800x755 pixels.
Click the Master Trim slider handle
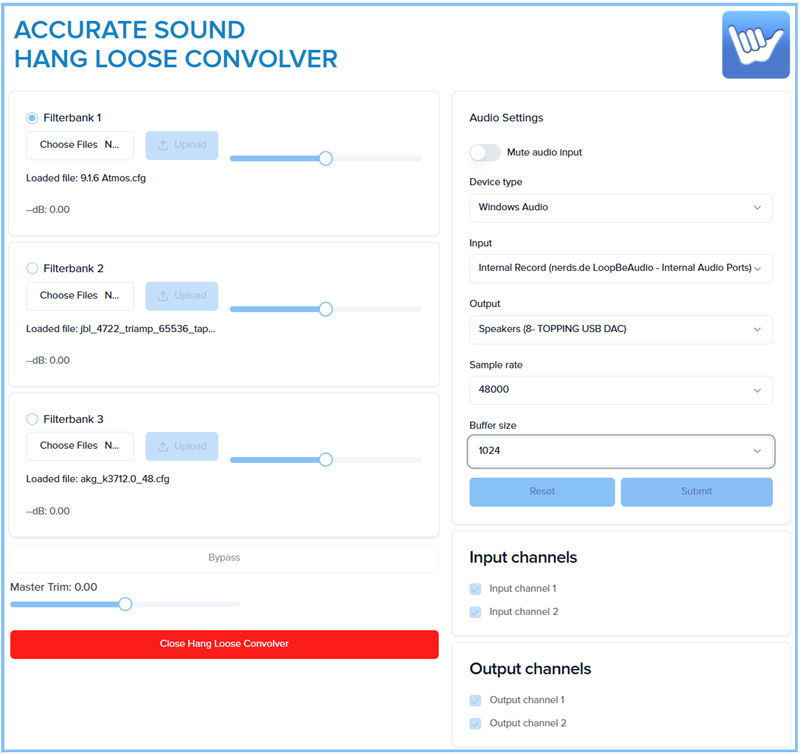[x=125, y=604]
